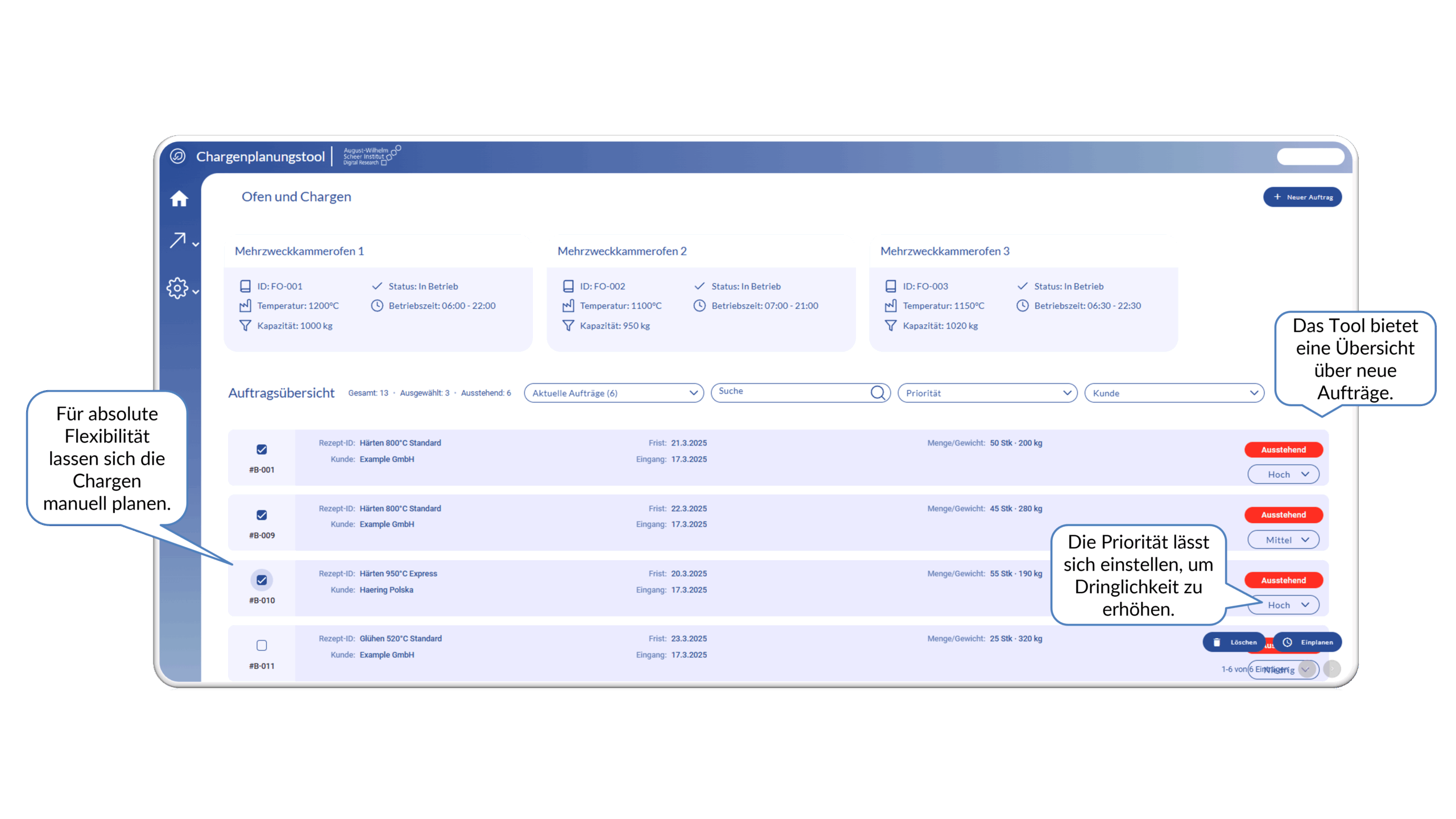This screenshot has height=819, width=1456.
Task: Change priority Hoch of order #B-001
Action: 1283,474
